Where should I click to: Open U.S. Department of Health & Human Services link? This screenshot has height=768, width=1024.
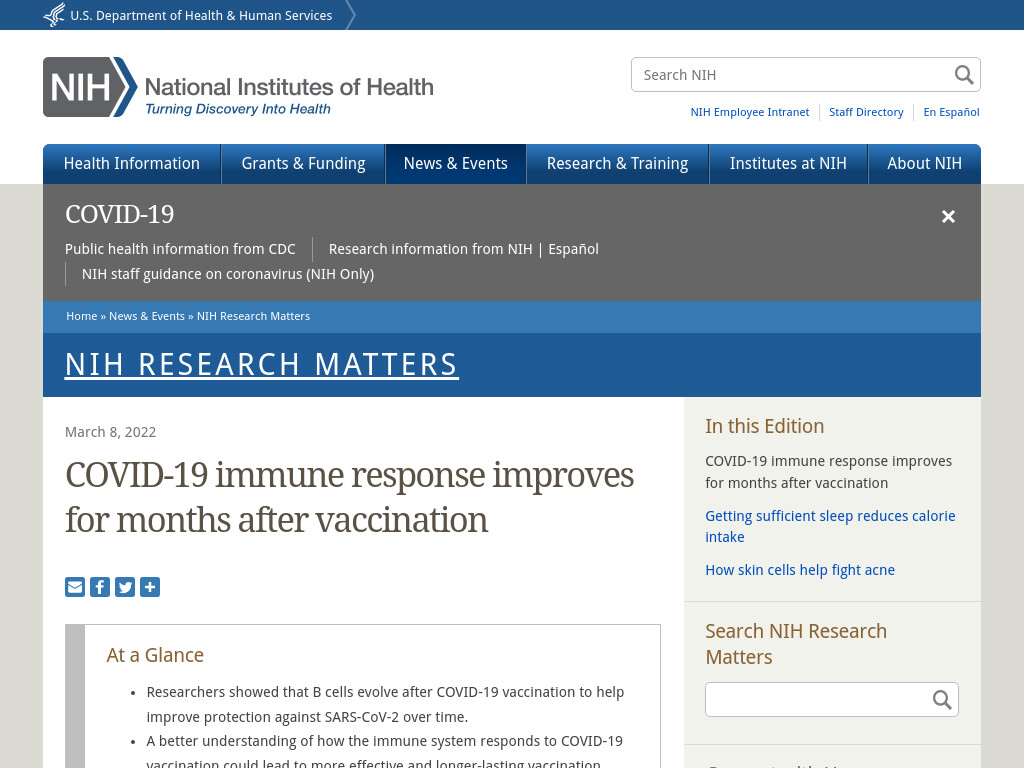pyautogui.click(x=201, y=15)
